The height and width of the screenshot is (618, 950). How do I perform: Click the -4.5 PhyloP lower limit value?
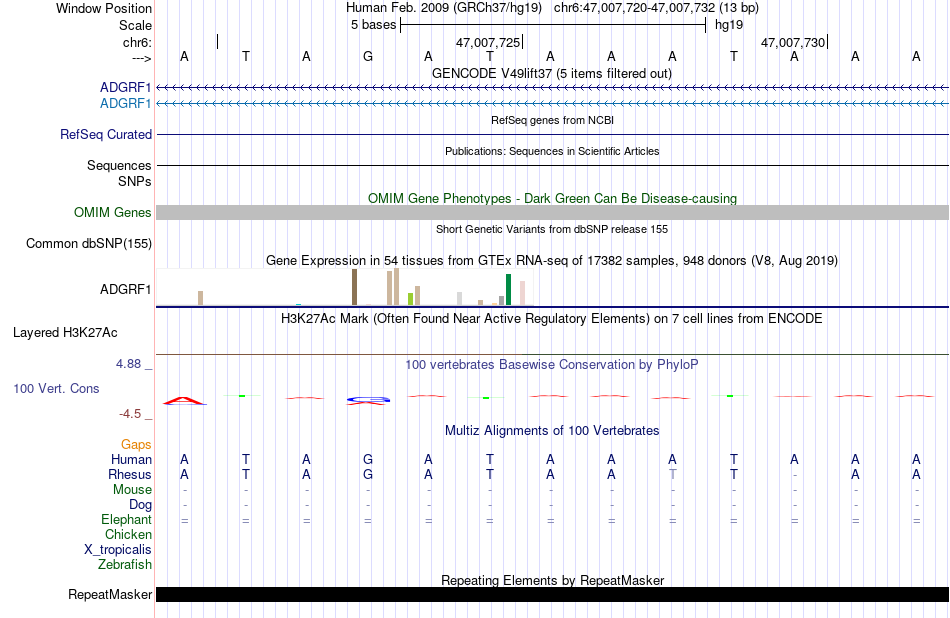click(x=130, y=414)
